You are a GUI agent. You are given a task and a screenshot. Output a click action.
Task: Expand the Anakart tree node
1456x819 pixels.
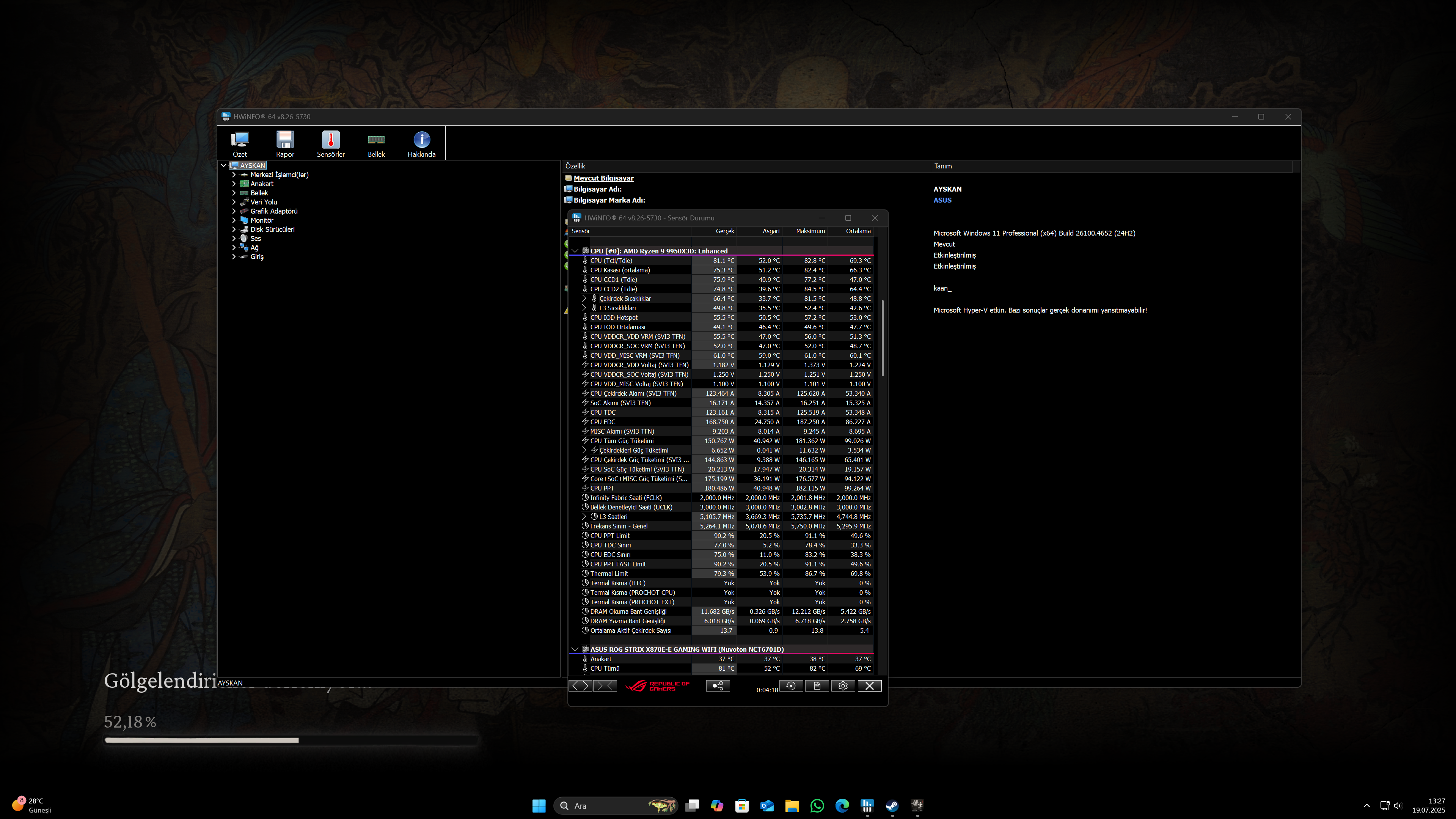(x=234, y=184)
